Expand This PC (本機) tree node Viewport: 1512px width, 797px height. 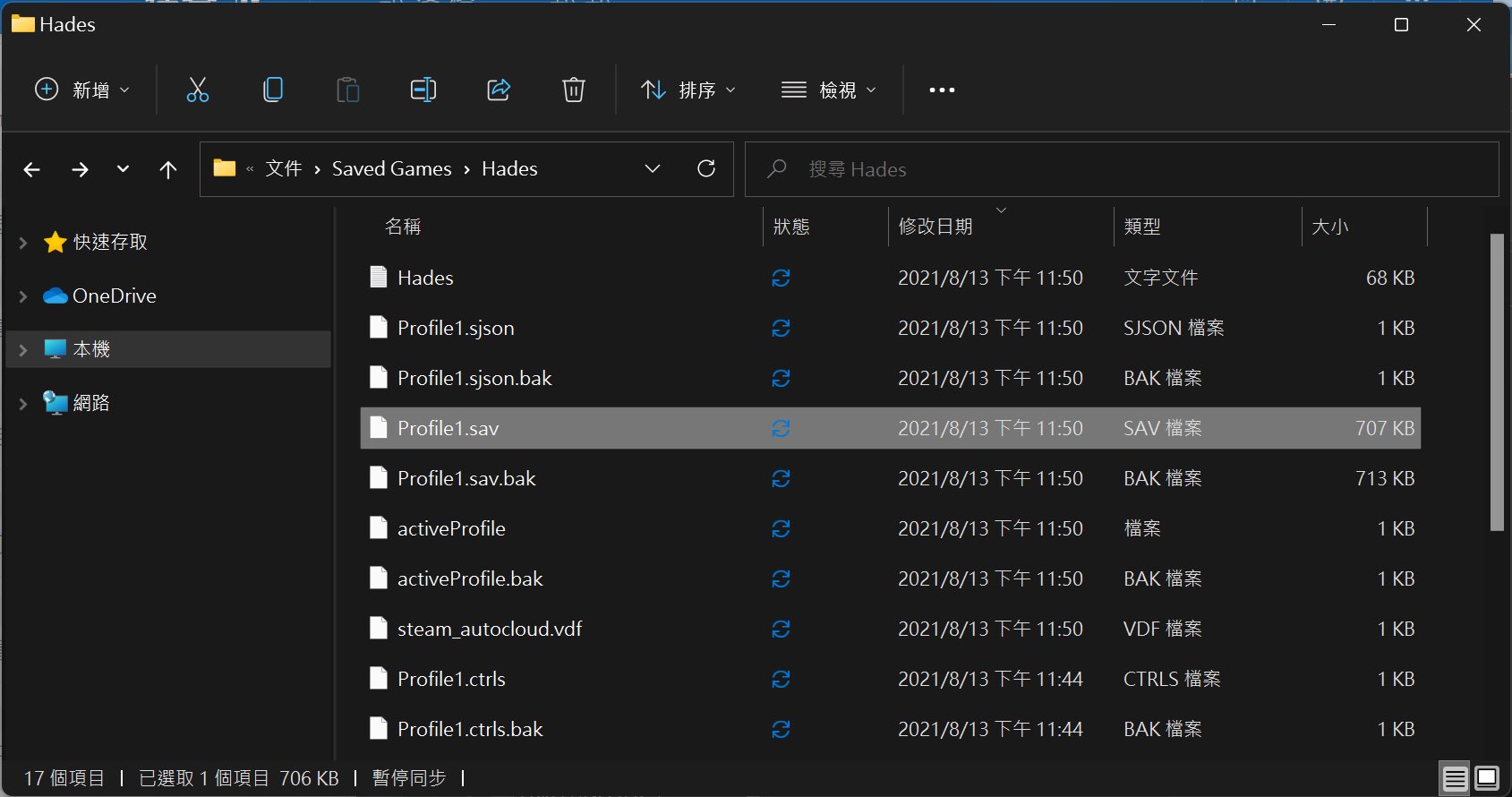point(23,350)
